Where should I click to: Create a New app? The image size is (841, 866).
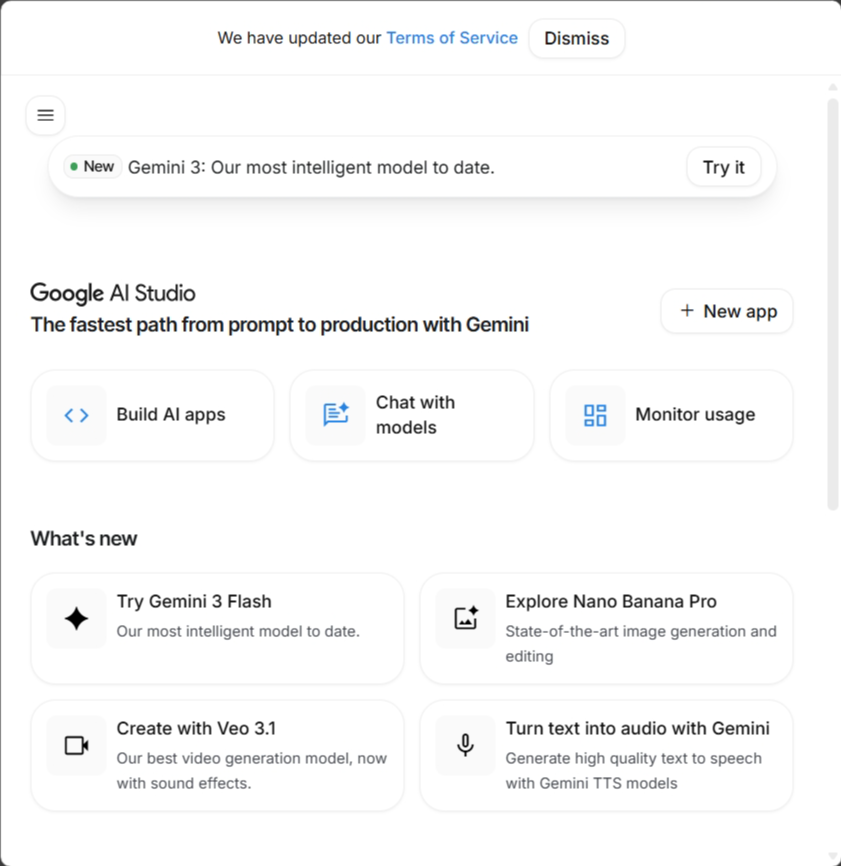pyautogui.click(x=727, y=311)
